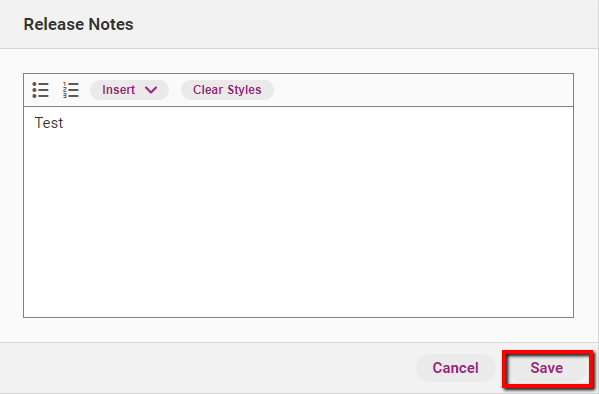Toggle unordered bullet list icon in toolbar
This screenshot has height=394, width=599.
pyautogui.click(x=40, y=90)
